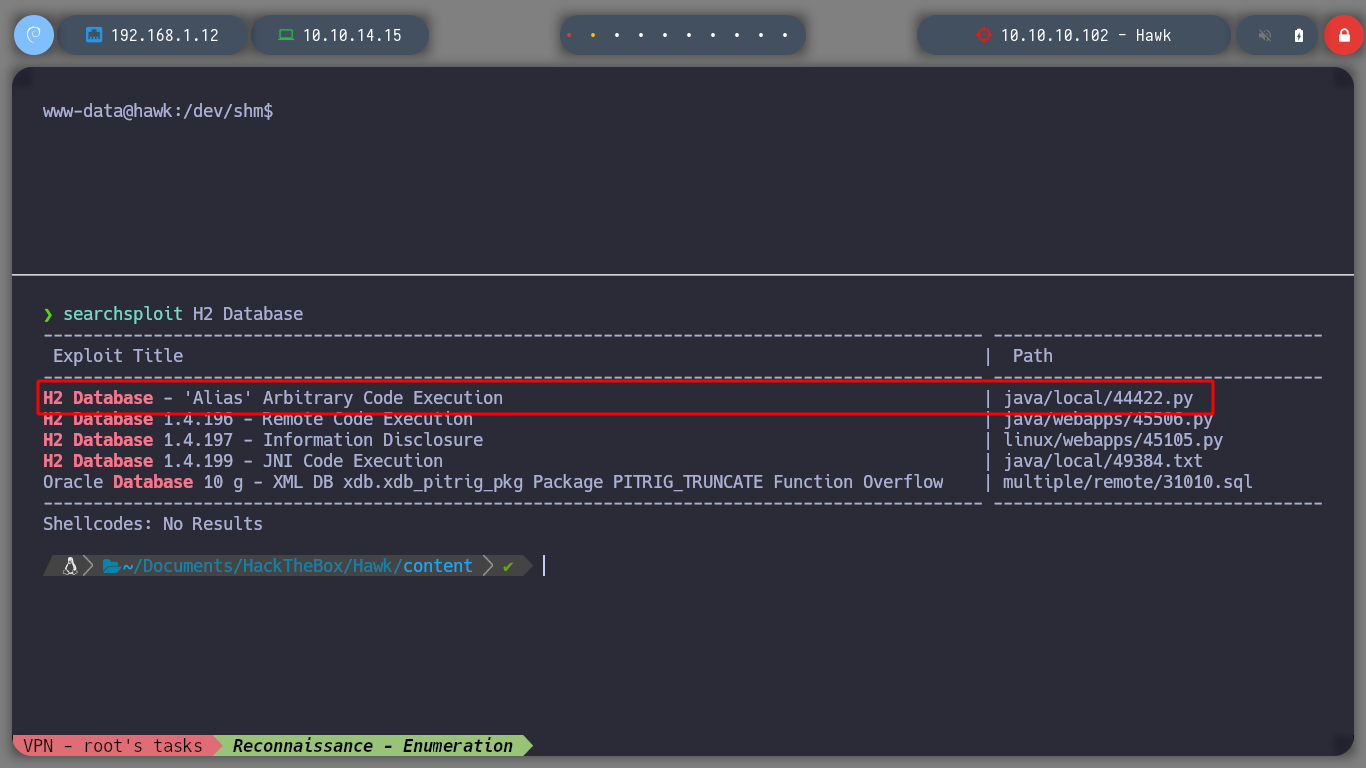Click the green laptop VPN icon
The width and height of the screenshot is (1366, 768).
[286, 35]
